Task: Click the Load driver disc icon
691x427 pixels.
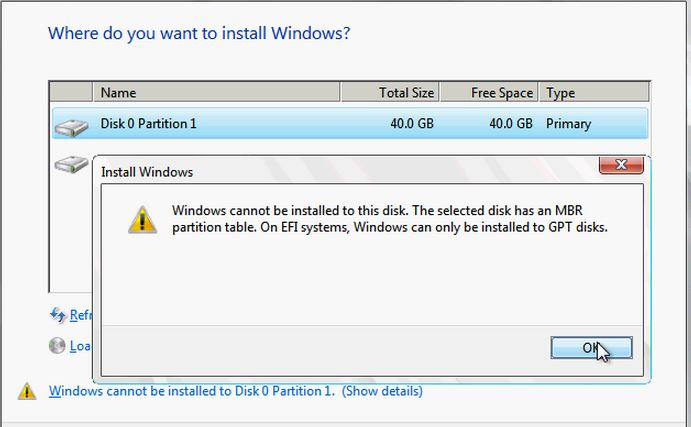Action: click(58, 346)
